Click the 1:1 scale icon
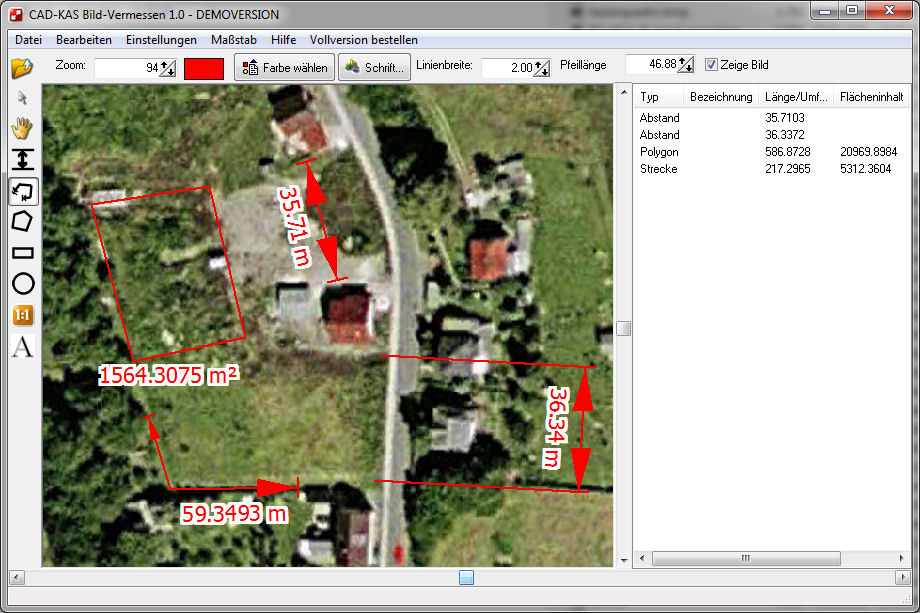The height and width of the screenshot is (613, 920). tap(22, 315)
